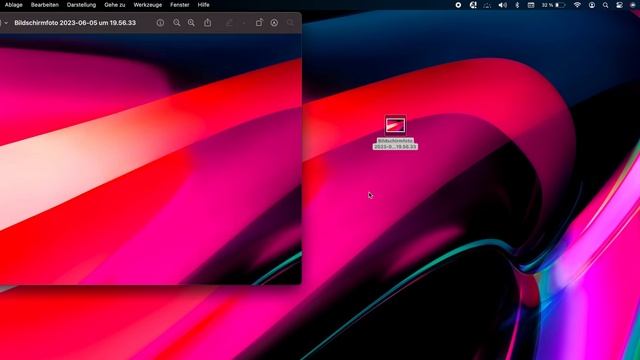Open the highlight color dropdown arrow
The height and width of the screenshot is (360, 640).
244,23
